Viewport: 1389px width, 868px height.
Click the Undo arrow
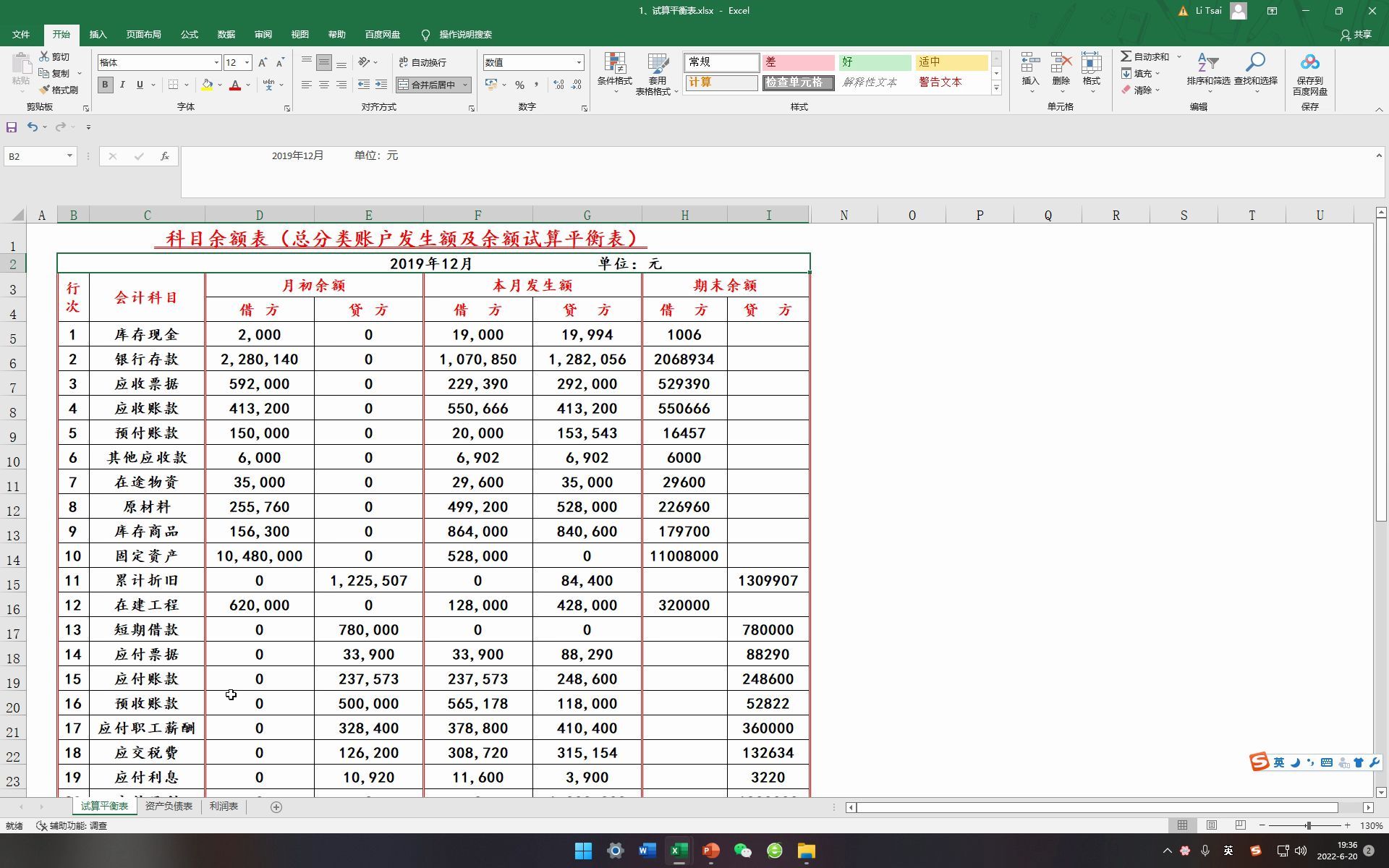coord(33,127)
